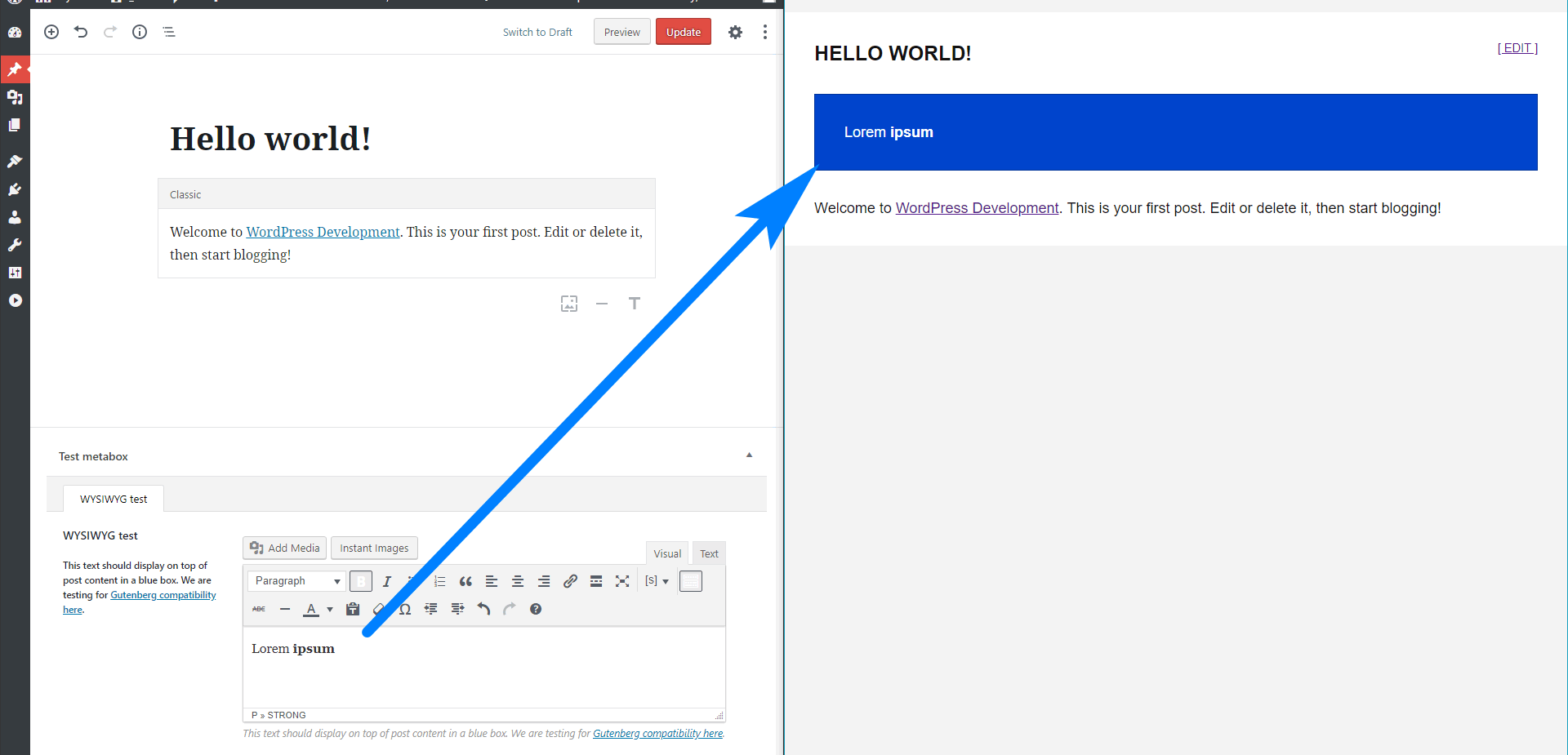
Task: Click the undo arrow in the WYSIWYG toolbar
Action: [x=483, y=609]
